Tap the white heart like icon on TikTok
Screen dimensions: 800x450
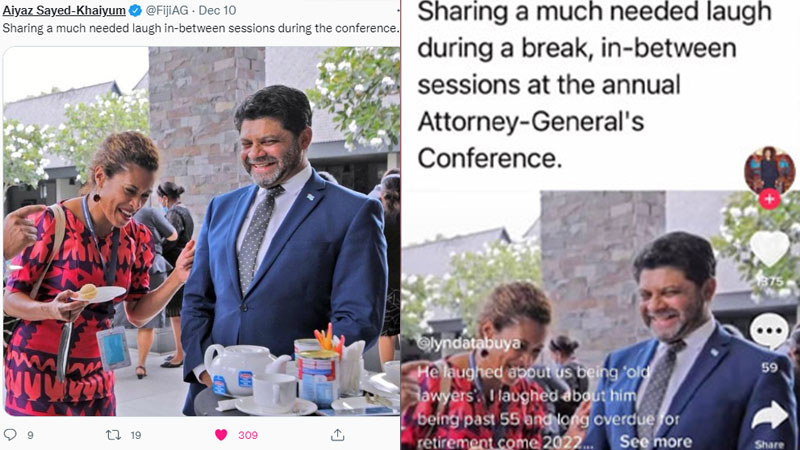pos(769,248)
